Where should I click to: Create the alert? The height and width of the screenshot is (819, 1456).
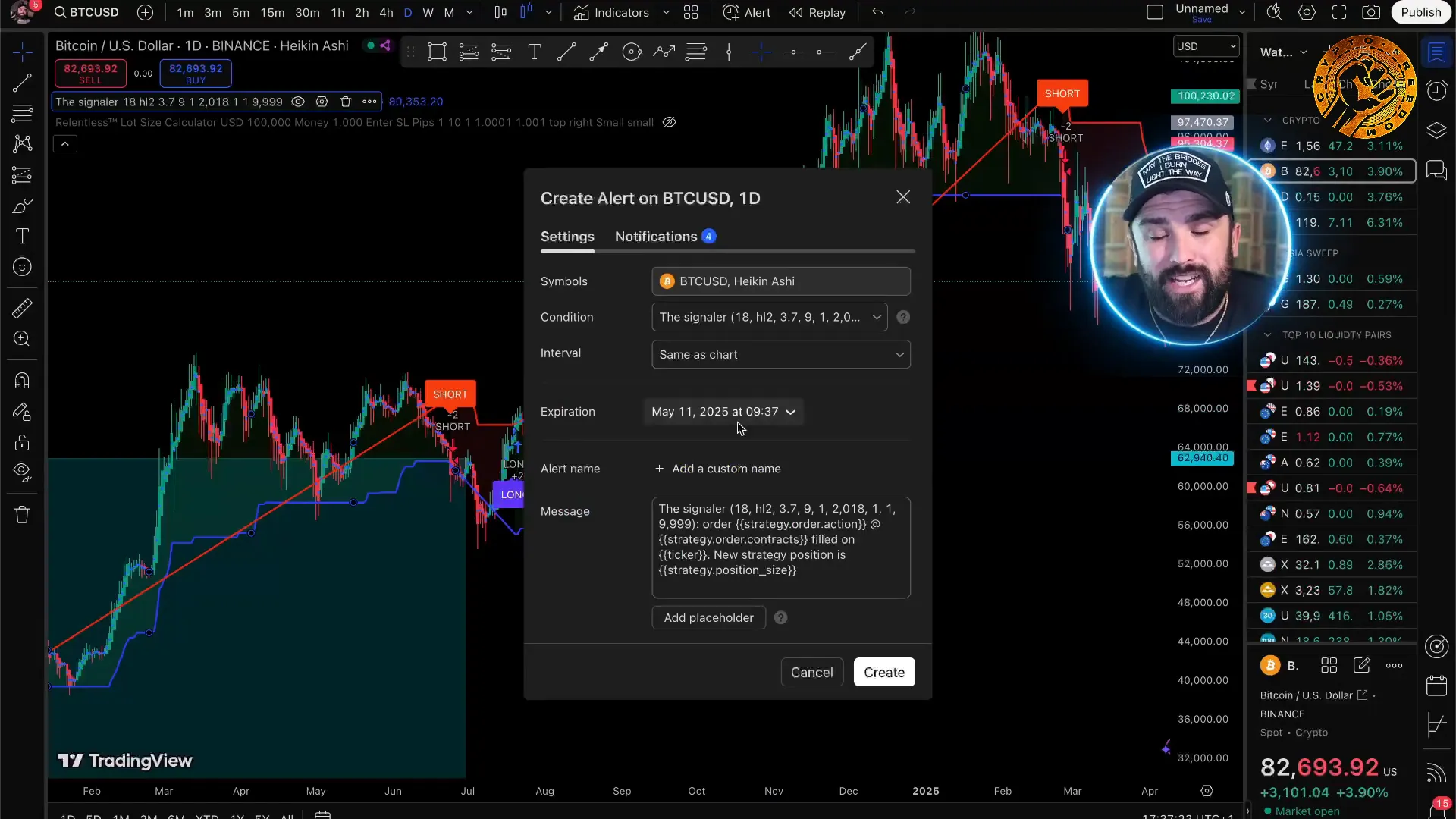[x=884, y=673]
